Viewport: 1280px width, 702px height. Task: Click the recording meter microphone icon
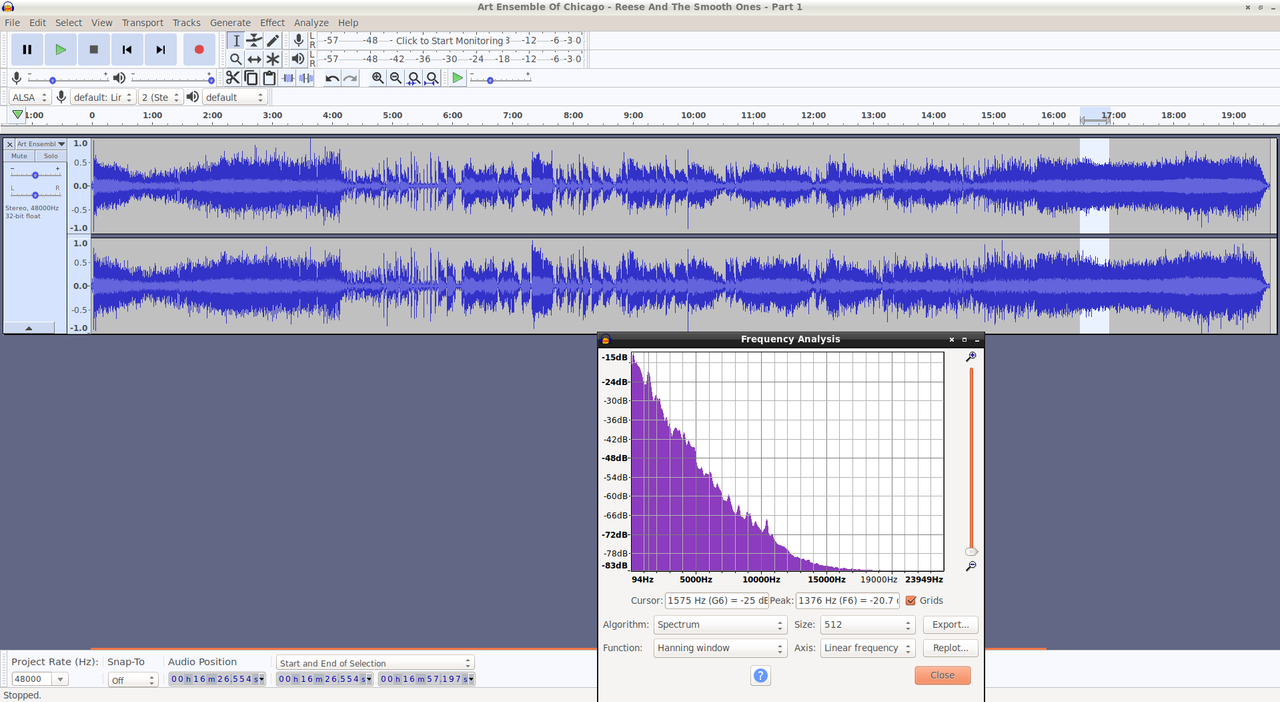point(298,40)
